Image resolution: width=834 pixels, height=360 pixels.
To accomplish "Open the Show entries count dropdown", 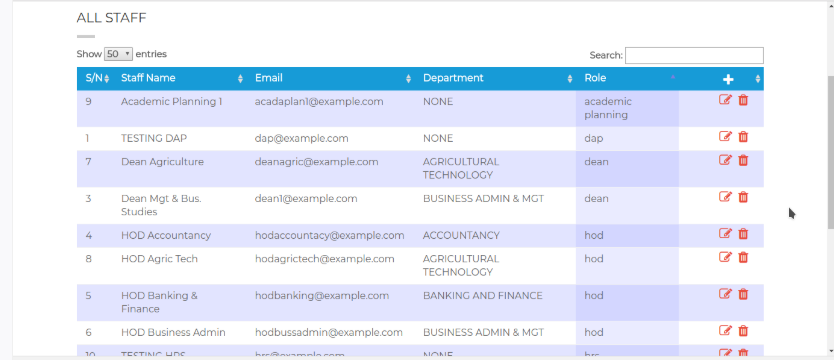I will (x=118, y=54).
